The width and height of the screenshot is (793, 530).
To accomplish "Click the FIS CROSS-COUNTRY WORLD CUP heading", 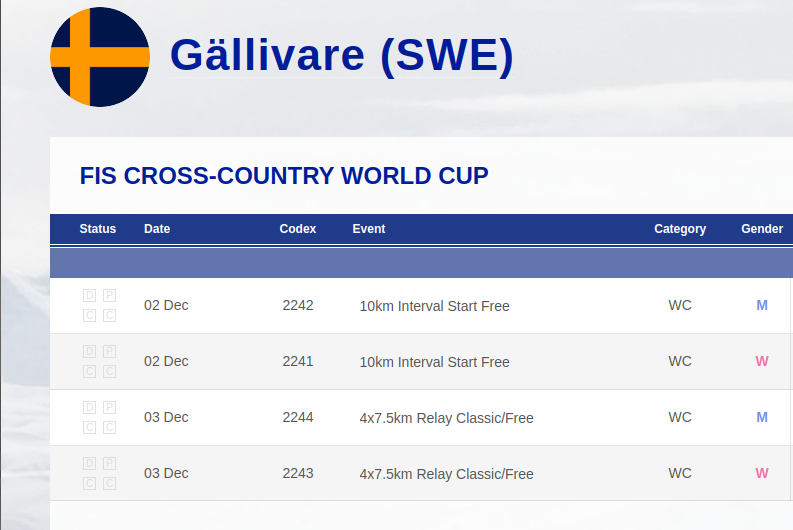I will 284,176.
